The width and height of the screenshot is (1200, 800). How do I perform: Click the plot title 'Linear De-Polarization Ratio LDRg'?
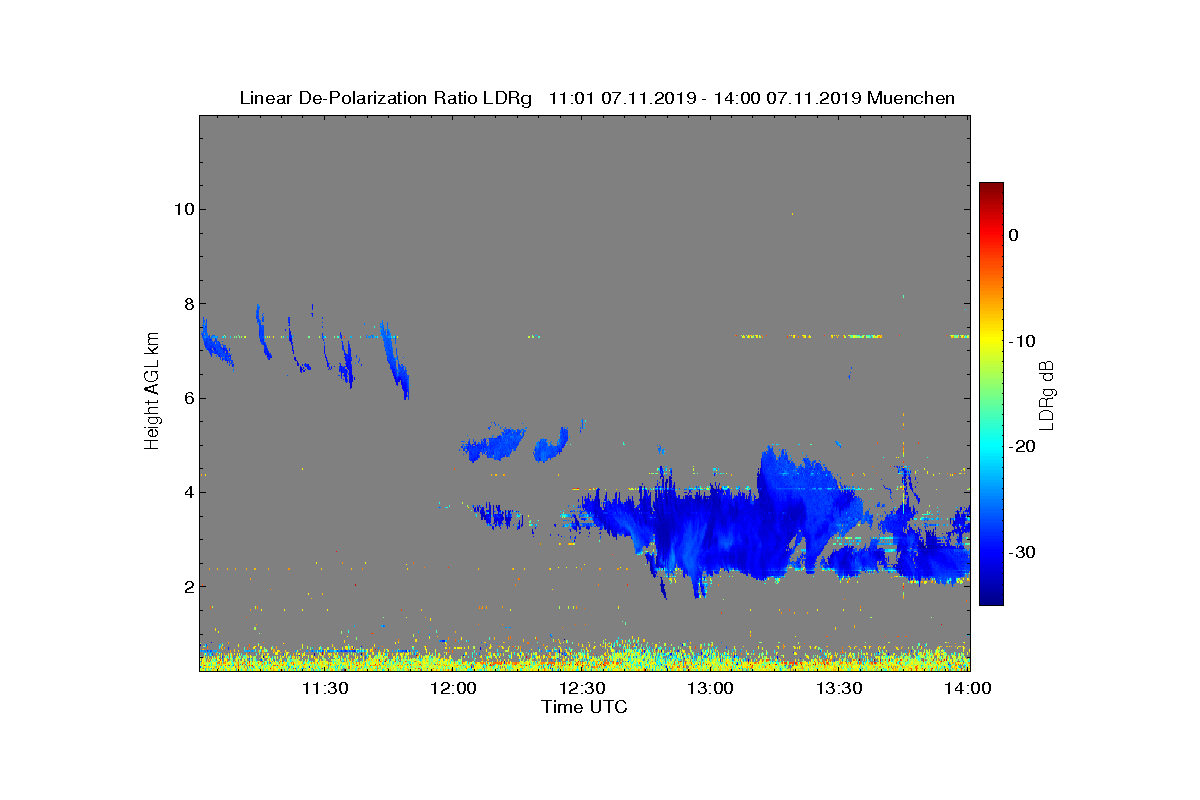[x=386, y=98]
